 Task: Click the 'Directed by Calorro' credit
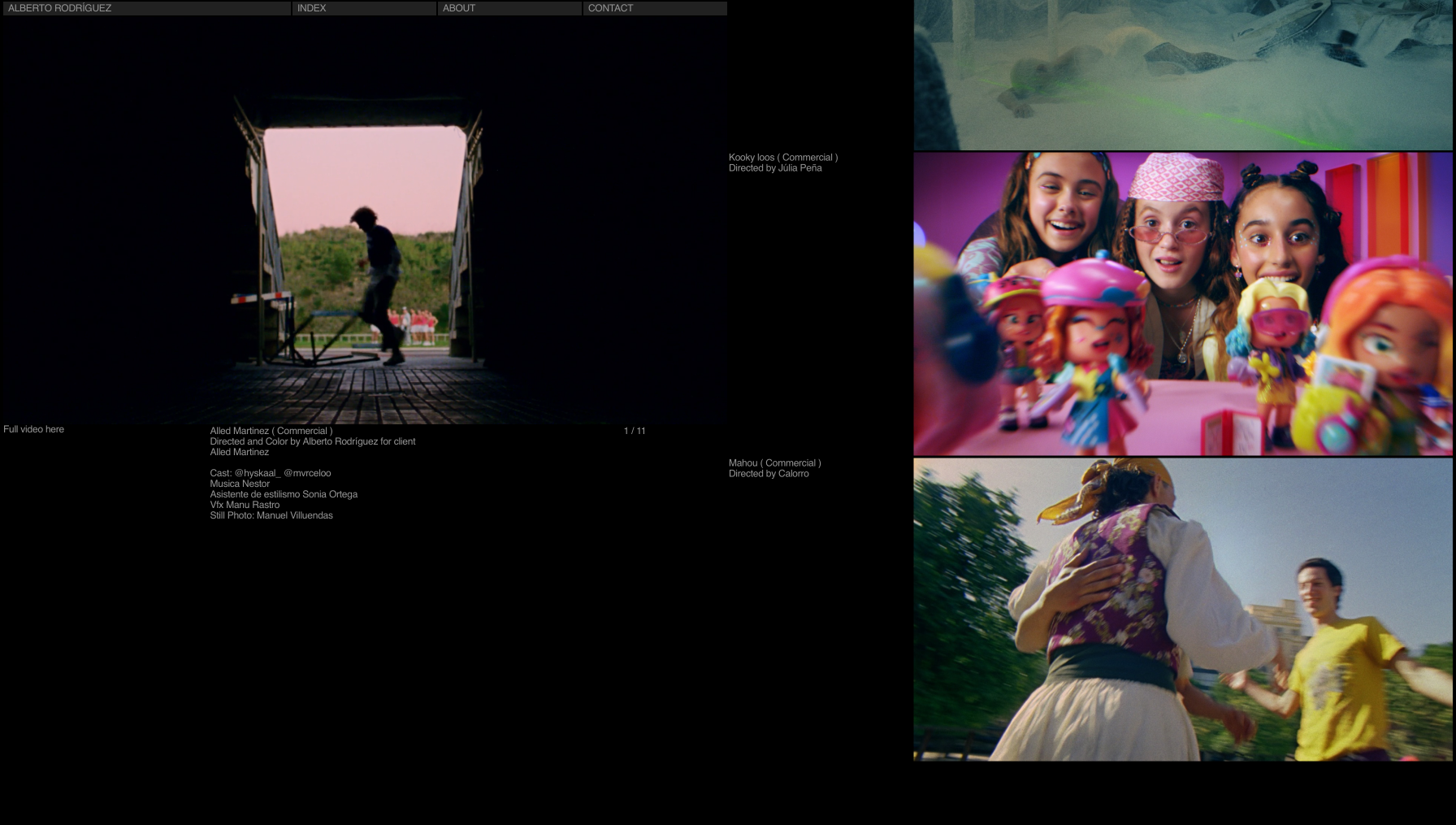tap(769, 474)
